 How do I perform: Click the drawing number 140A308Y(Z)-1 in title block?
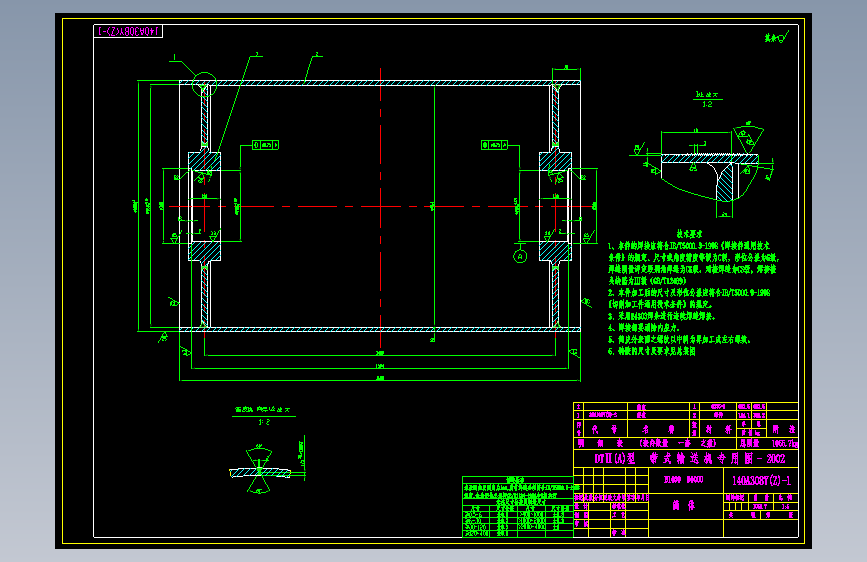[761, 481]
